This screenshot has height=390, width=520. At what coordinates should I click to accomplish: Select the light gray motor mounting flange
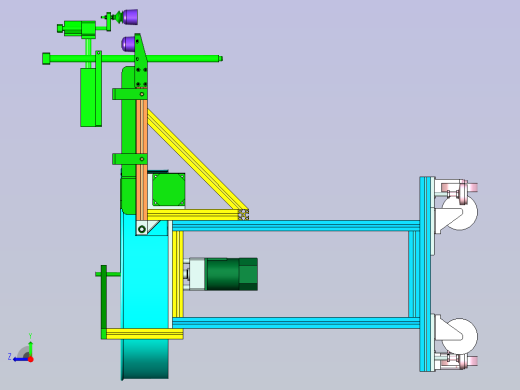pyautogui.click(x=196, y=274)
